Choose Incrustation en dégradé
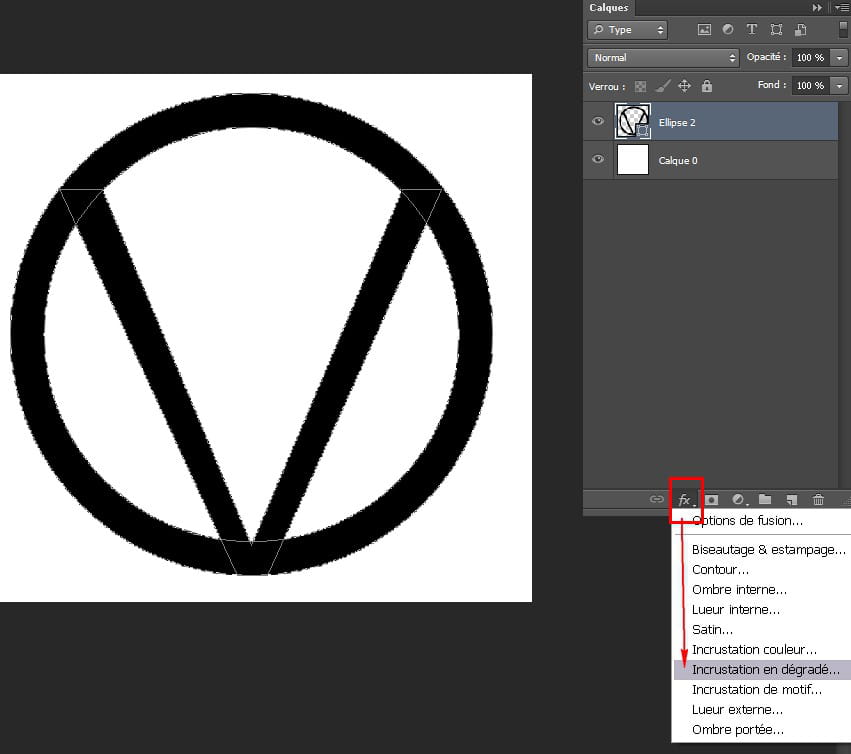851x754 pixels. tap(763, 670)
